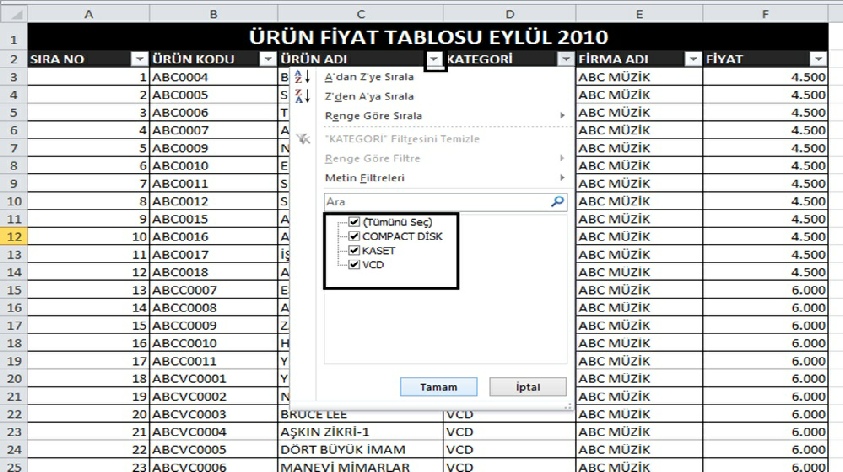Open the ÜRÜN KODU filter dropdown
Viewport: 843px width, 472px height.
(x=267, y=60)
